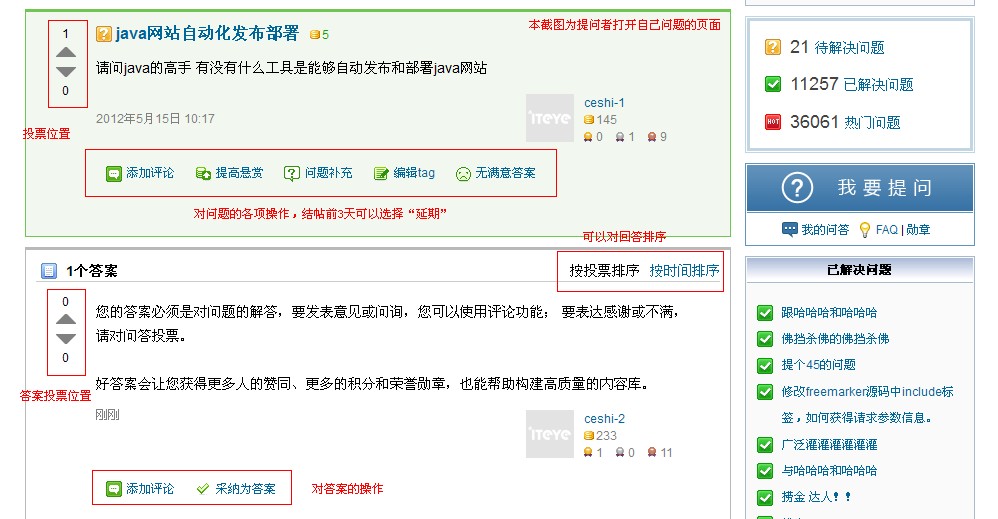The height and width of the screenshot is (519, 998).
Task: Click check icon beside 提个45的问题
Action: click(765, 365)
